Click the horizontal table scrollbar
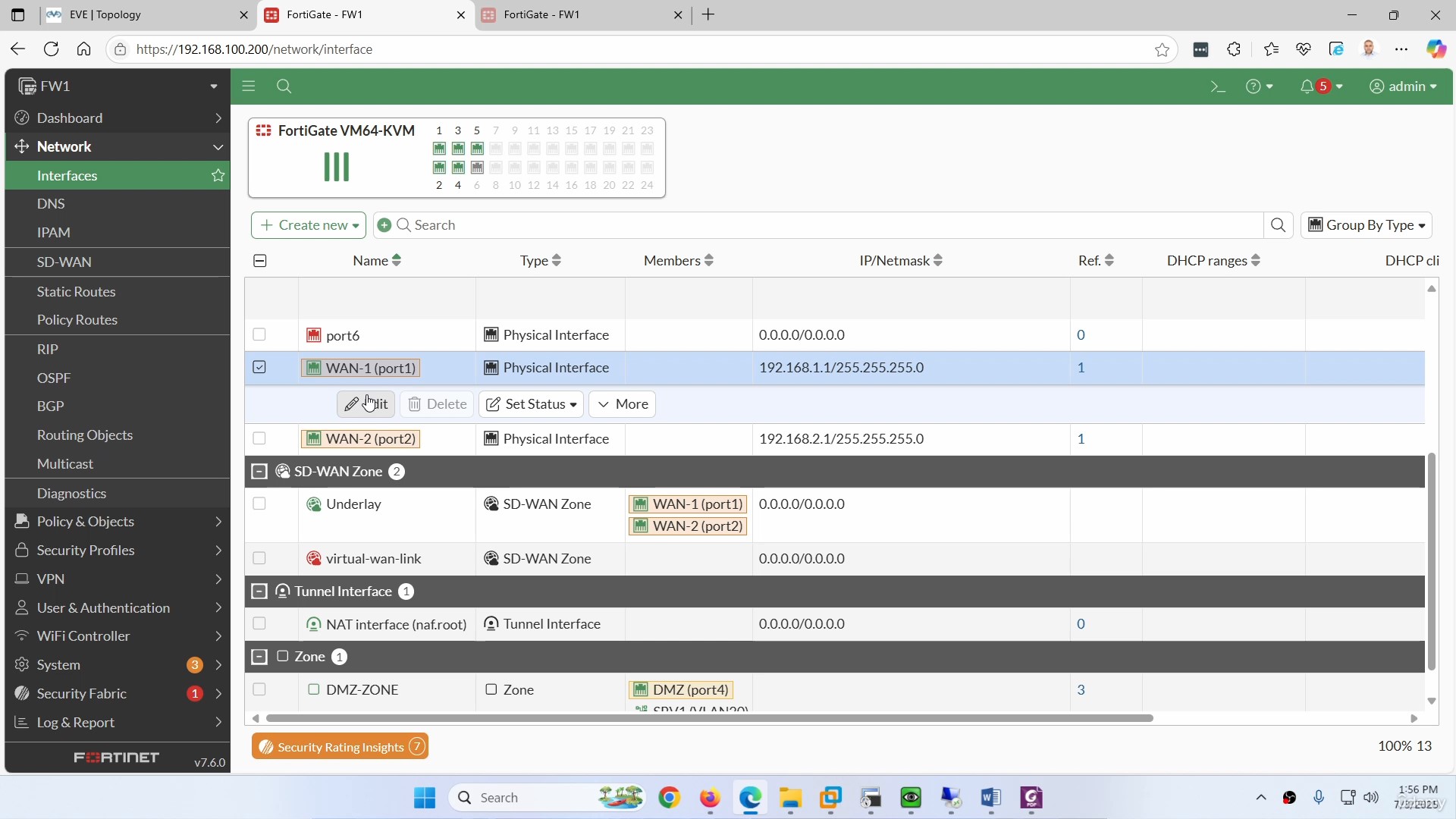 [x=709, y=718]
